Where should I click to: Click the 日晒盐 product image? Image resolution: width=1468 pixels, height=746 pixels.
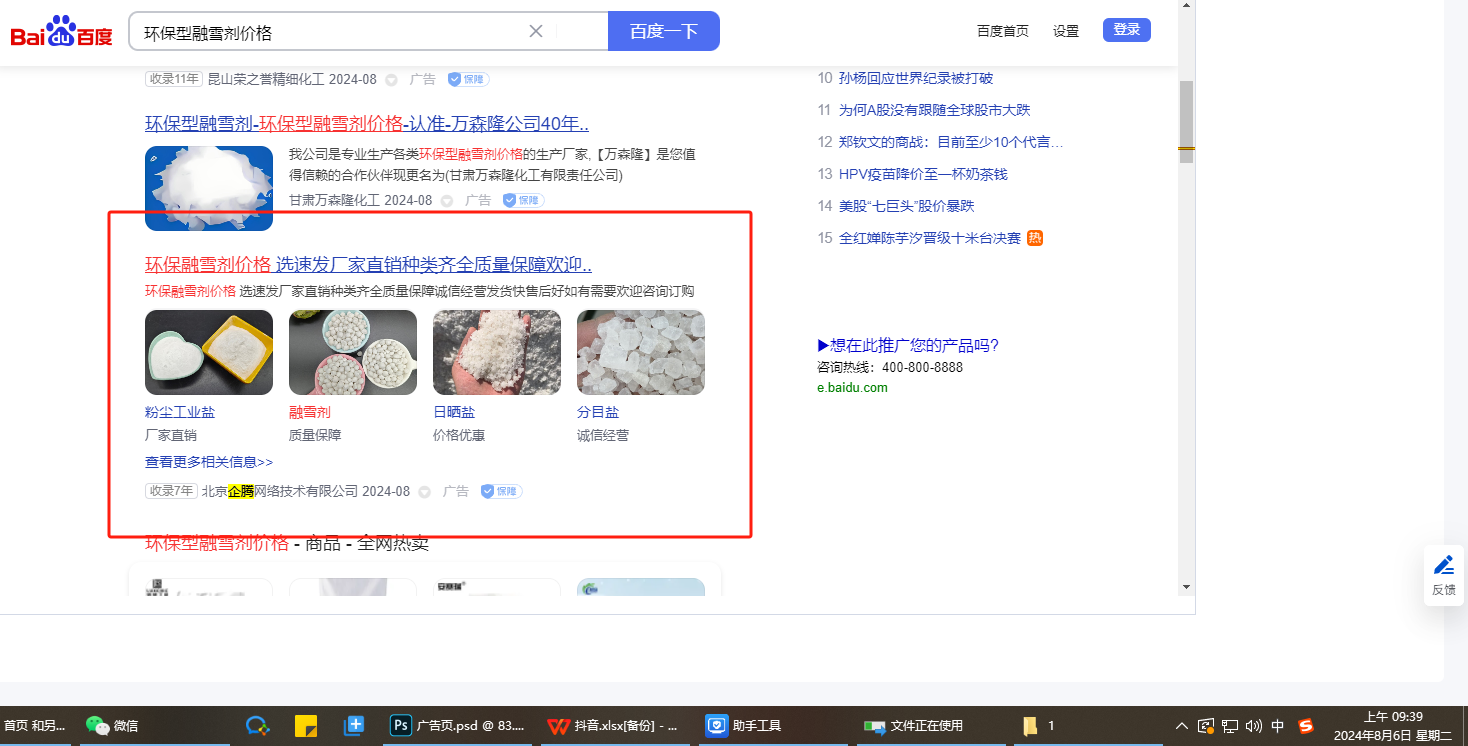click(497, 352)
